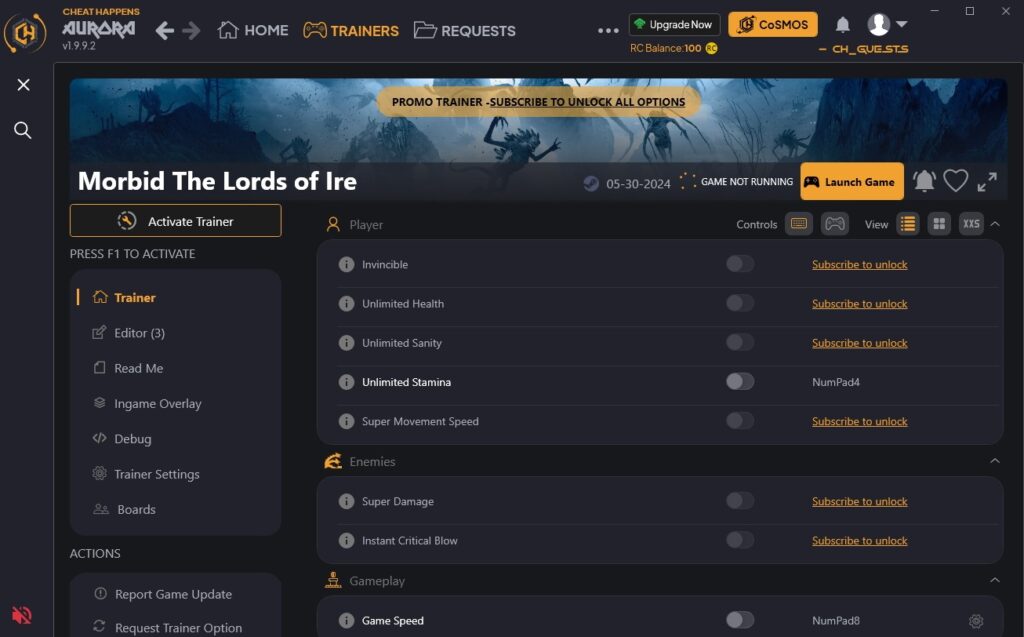Expand the trainer view fullscreen

(987, 182)
